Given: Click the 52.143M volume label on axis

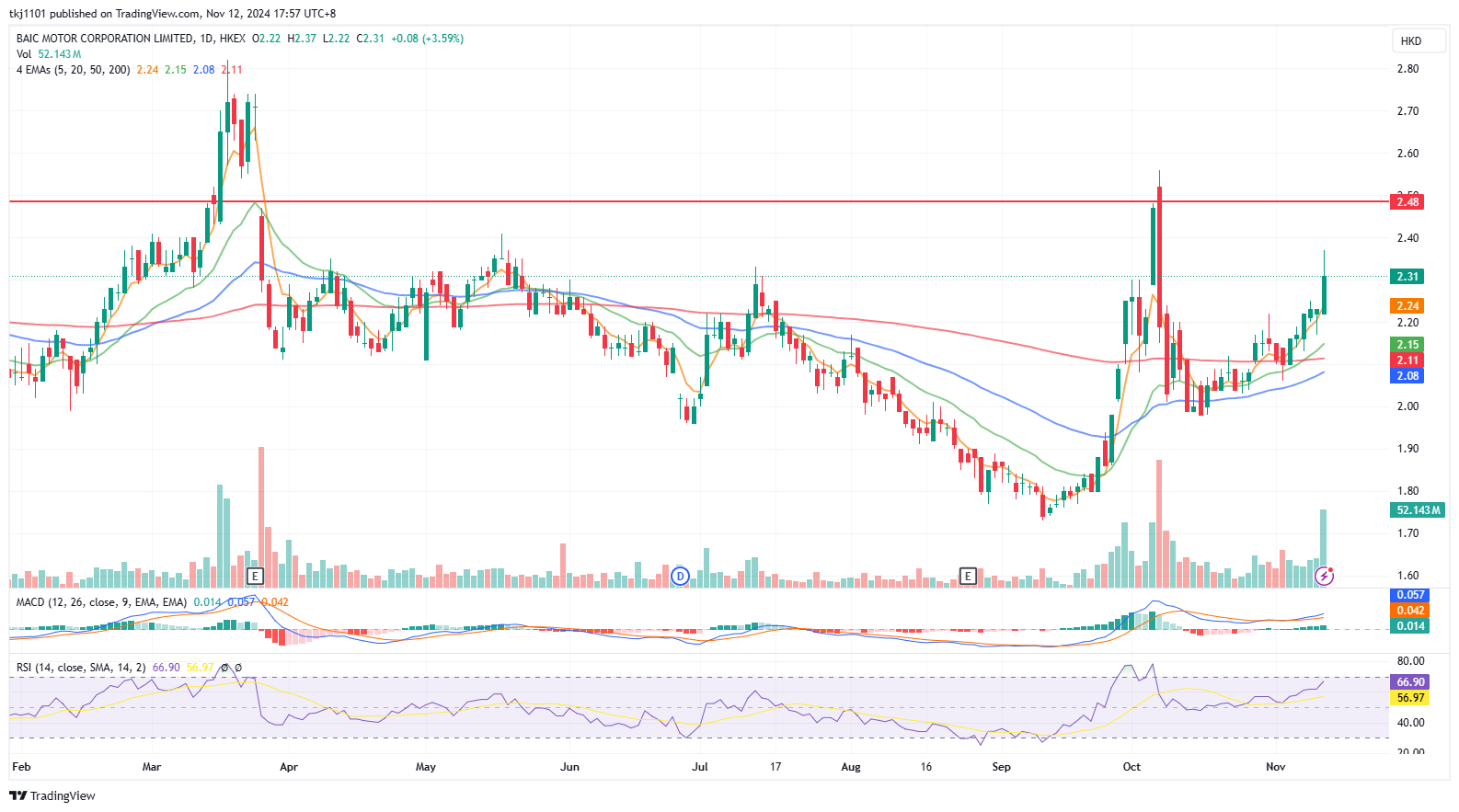Looking at the screenshot, I should pos(1418,510).
